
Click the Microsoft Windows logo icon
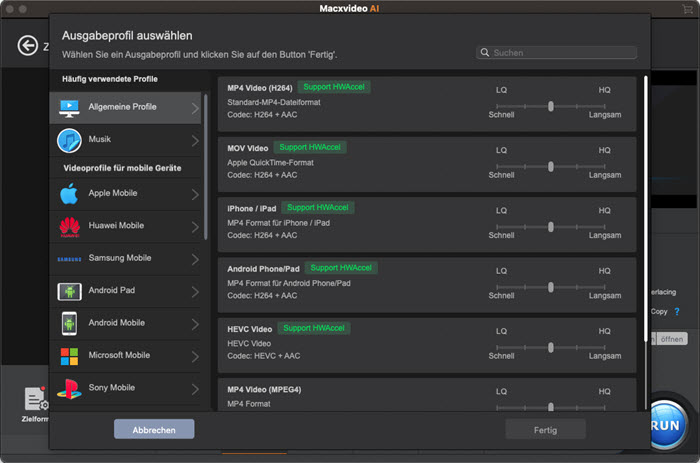(x=69, y=356)
